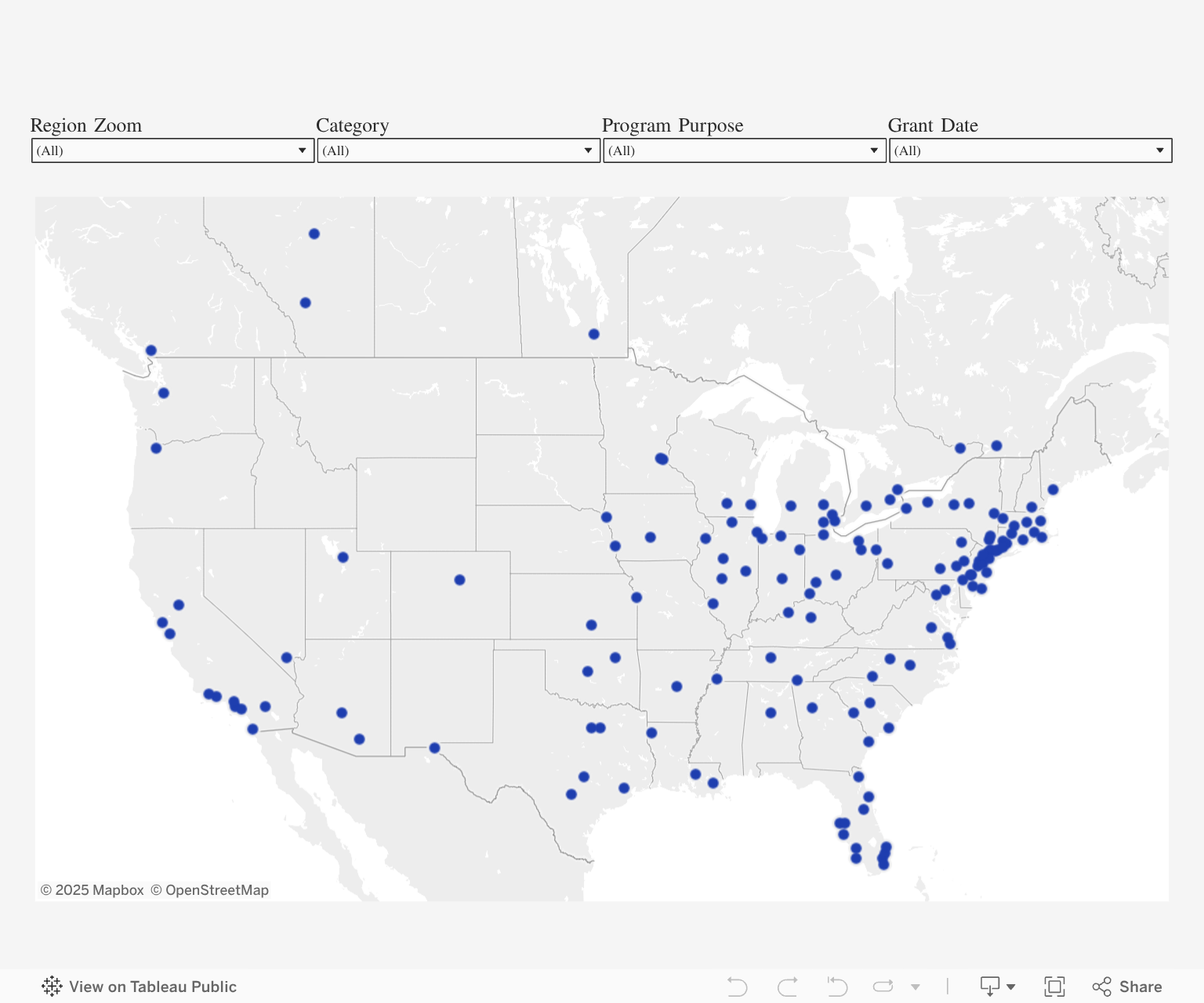This screenshot has width=1204, height=1003.
Task: Expand the Grant Date filter dropdown
Action: tap(1031, 150)
